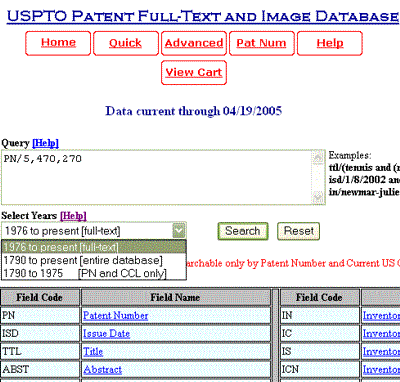Go to the Quick search page
The height and width of the screenshot is (382, 400).
(126, 43)
